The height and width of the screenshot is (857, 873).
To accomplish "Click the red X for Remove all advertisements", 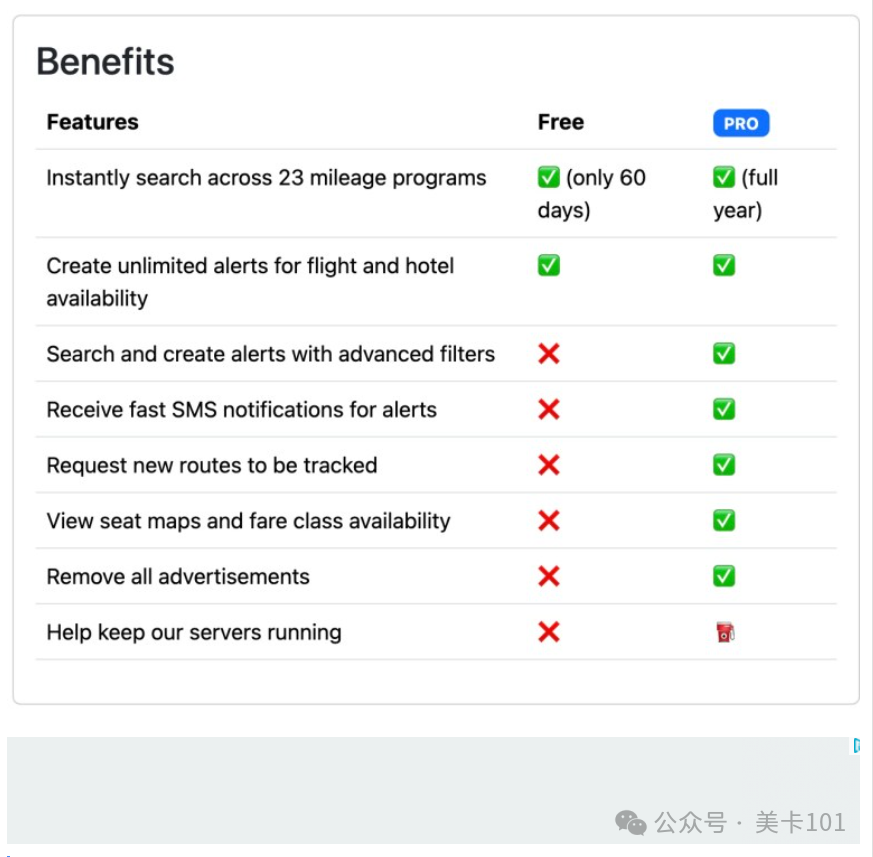I will [x=548, y=576].
